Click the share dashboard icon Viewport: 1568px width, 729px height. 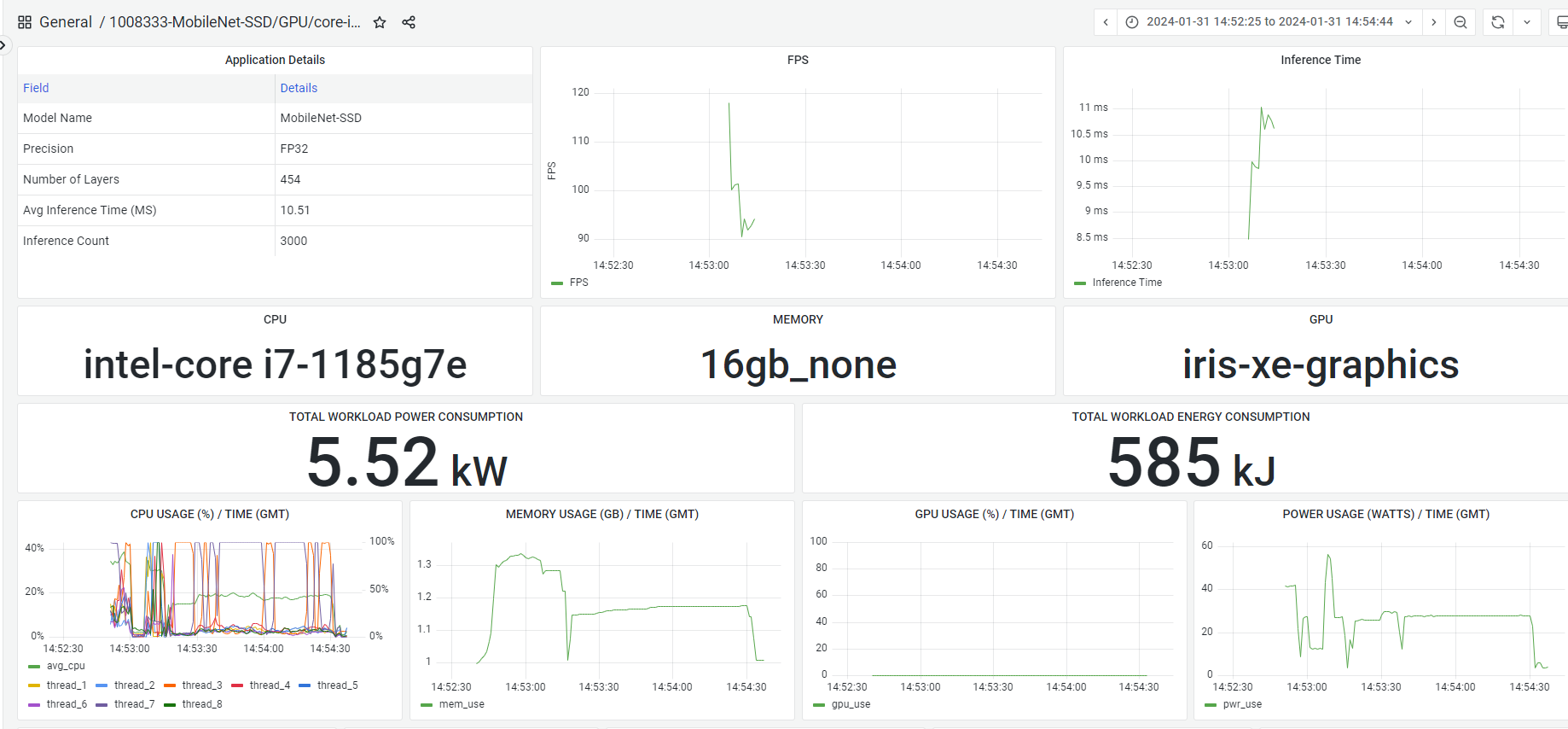pos(409,23)
